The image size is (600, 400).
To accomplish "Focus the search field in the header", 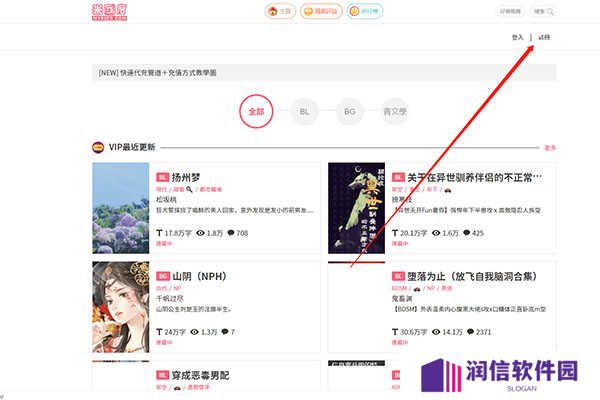I will tap(543, 11).
